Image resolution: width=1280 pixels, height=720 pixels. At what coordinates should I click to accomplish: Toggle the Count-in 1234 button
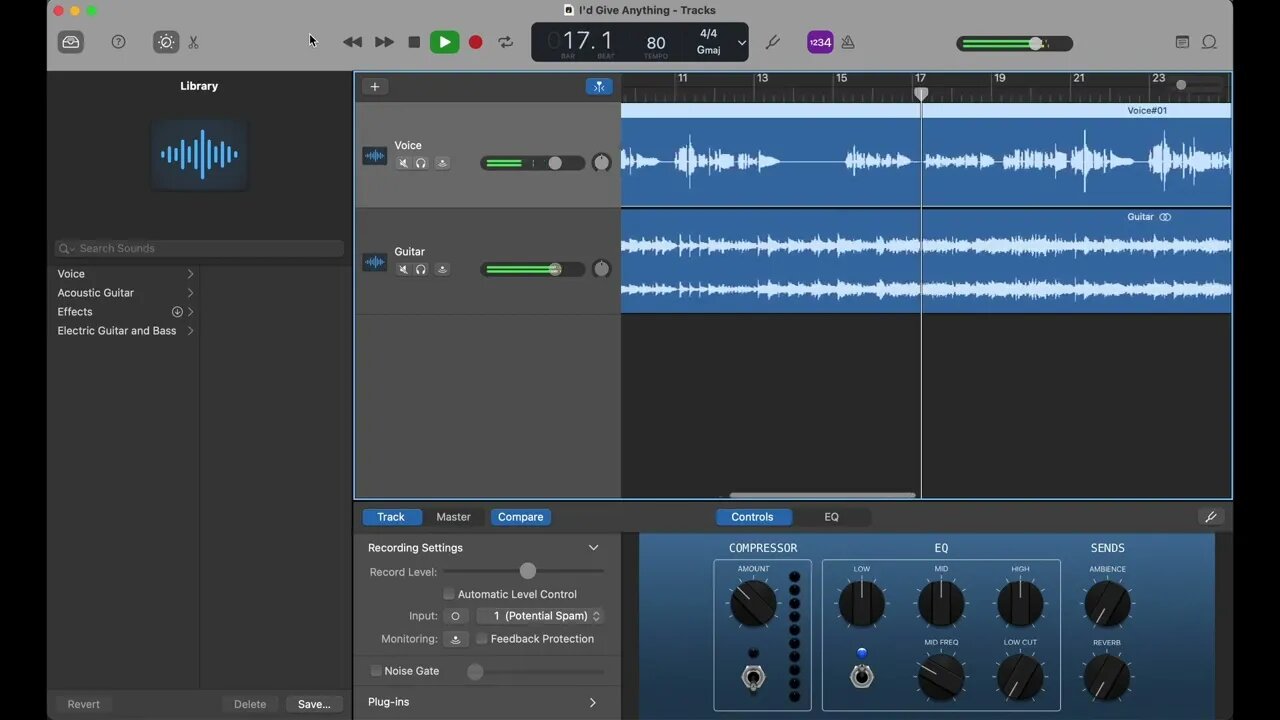(820, 42)
